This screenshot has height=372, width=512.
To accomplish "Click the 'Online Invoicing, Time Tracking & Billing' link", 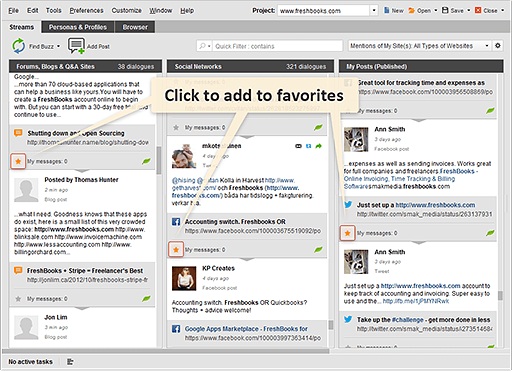I will pos(399,179).
